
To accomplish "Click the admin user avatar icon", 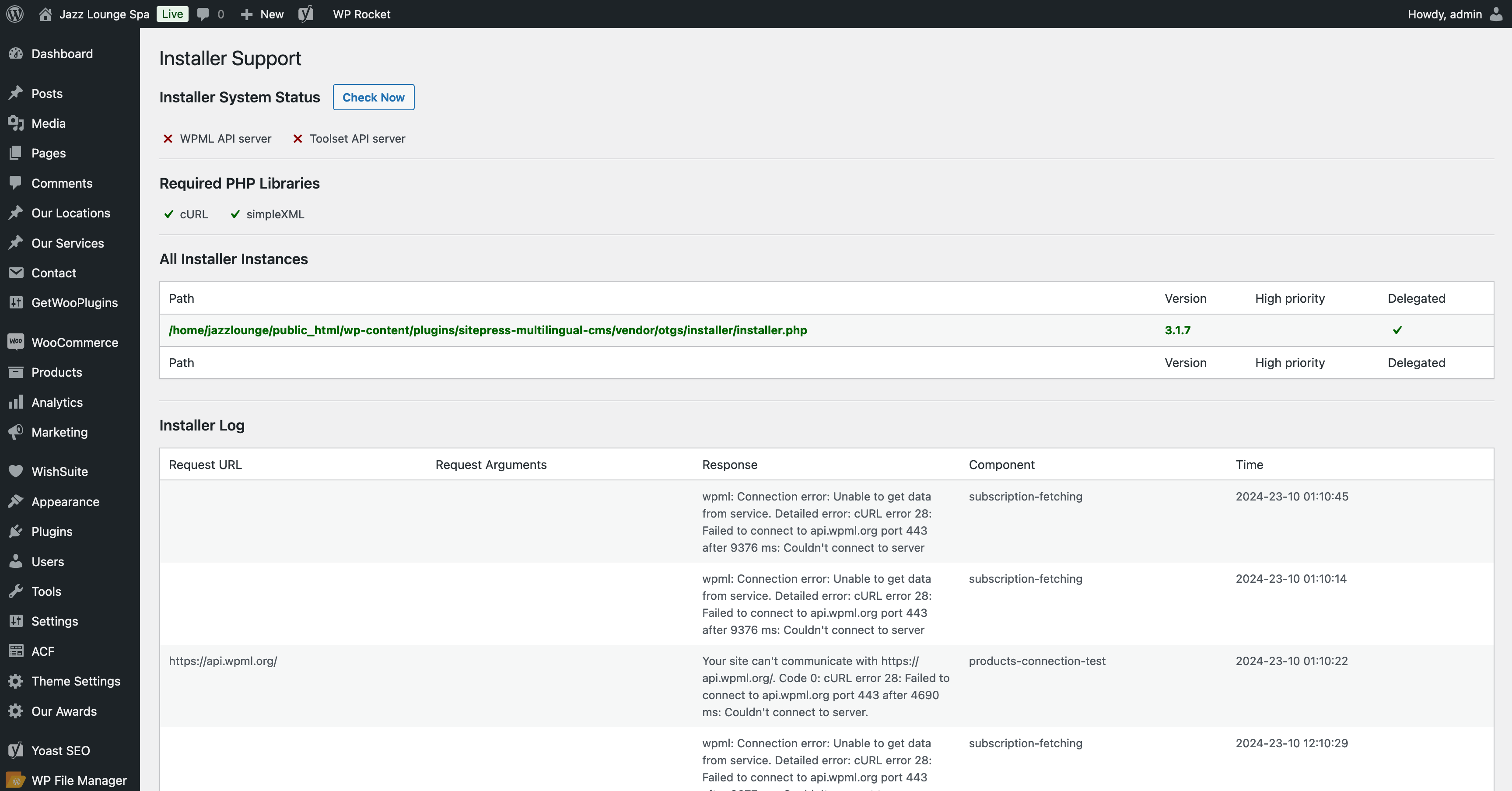I will pyautogui.click(x=1496, y=14).
